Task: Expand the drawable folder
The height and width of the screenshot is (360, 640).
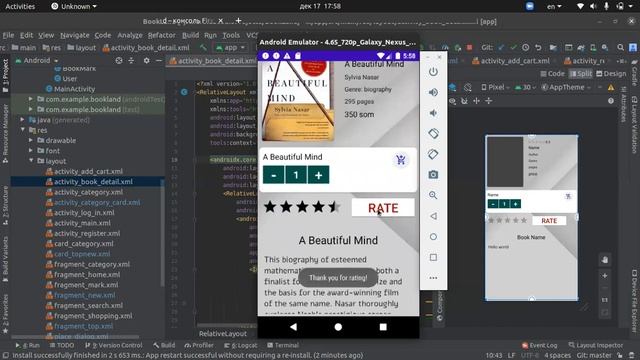Action: click(x=31, y=140)
